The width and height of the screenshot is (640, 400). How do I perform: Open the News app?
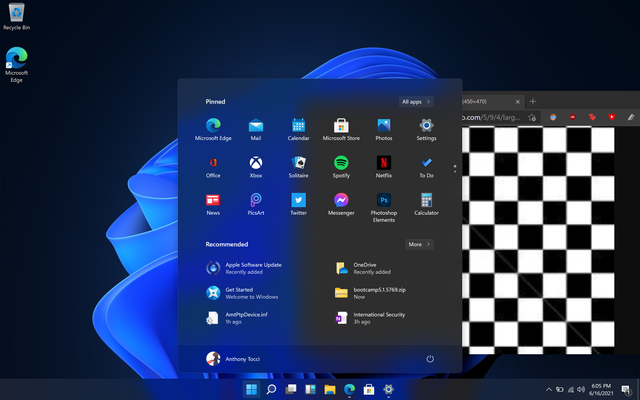click(213, 204)
